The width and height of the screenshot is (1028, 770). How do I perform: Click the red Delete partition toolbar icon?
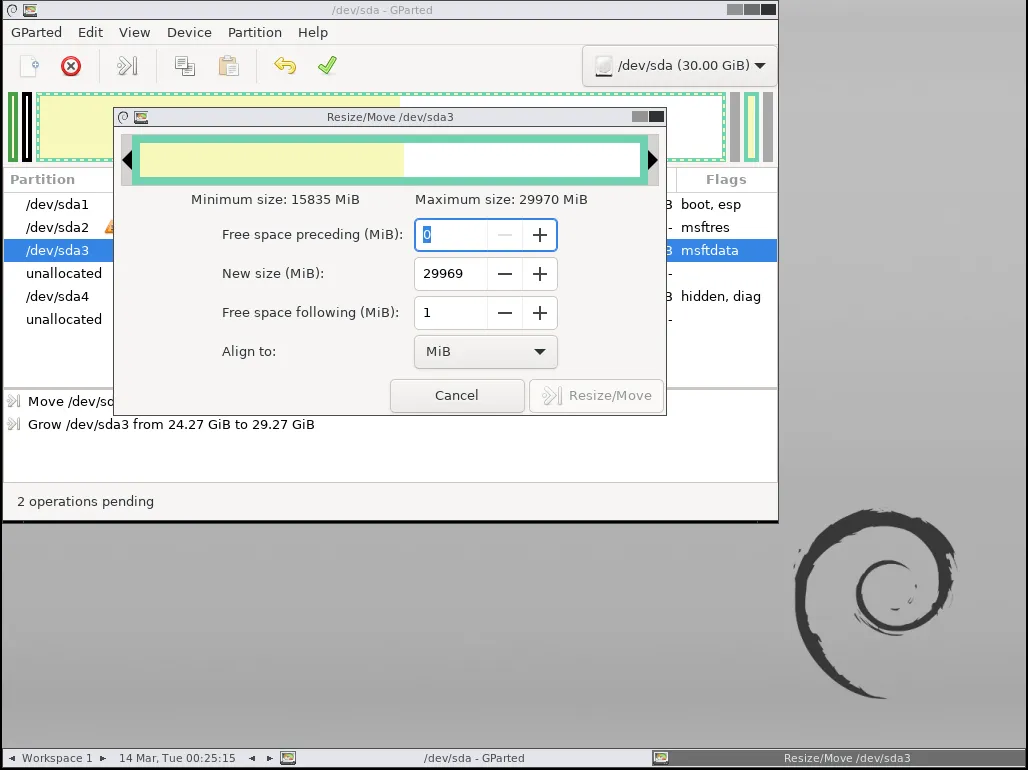(x=70, y=66)
